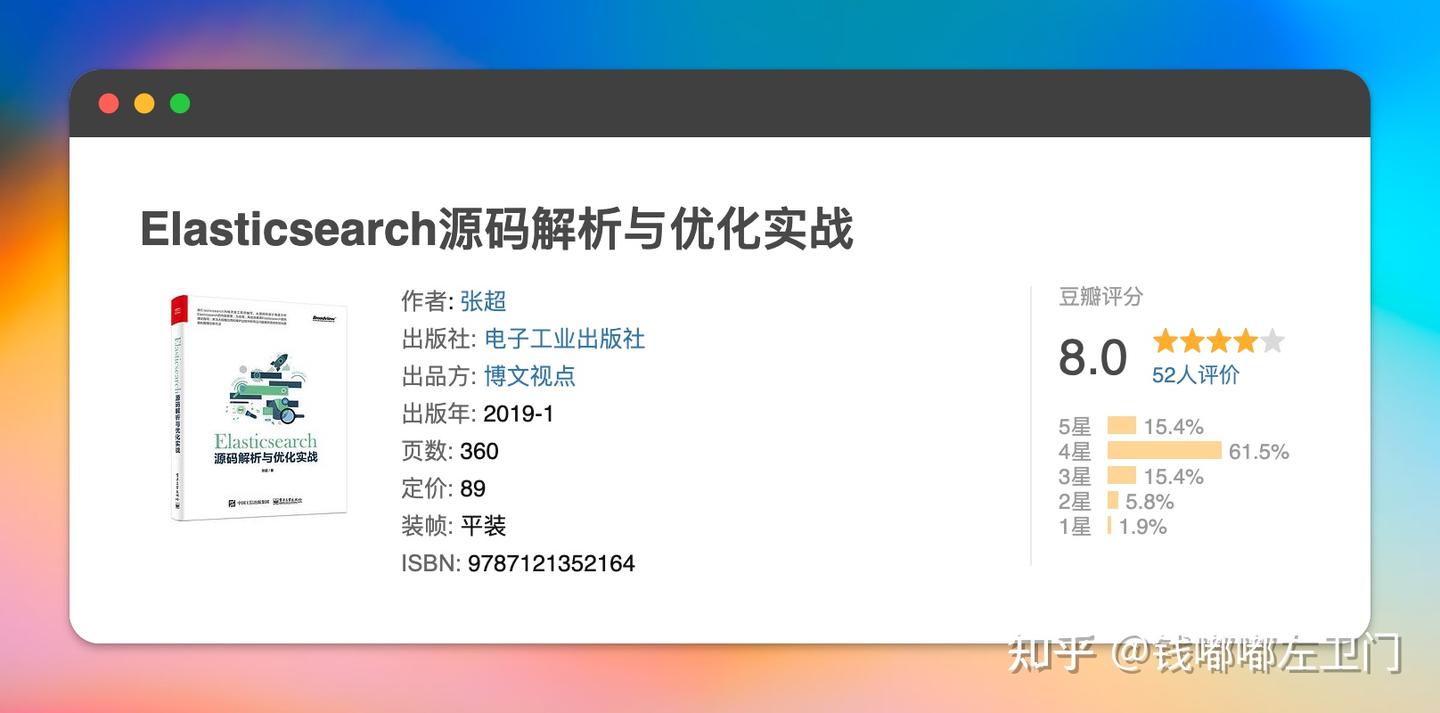Visit publisher 电子工业出版社
The width and height of the screenshot is (1440, 713).
pyautogui.click(x=565, y=338)
